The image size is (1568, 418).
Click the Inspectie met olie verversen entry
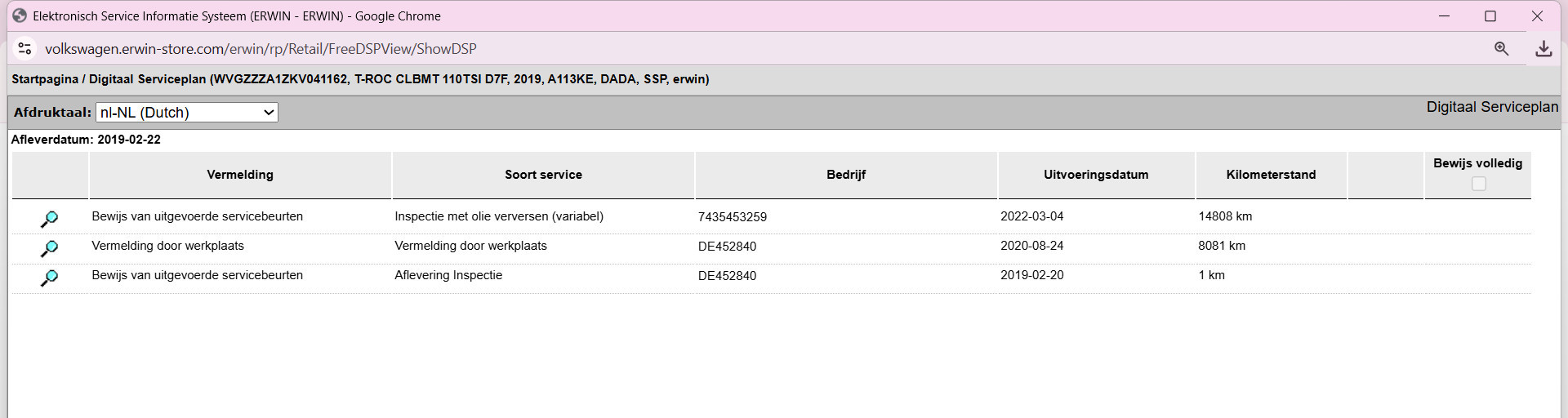coord(499,216)
